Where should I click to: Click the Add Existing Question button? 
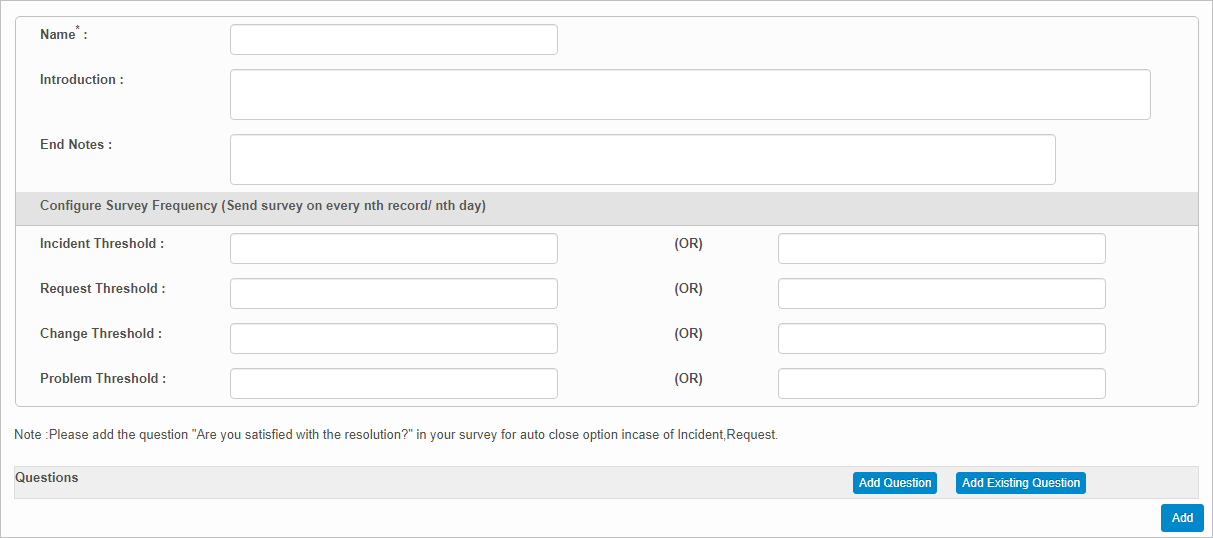tap(1020, 483)
